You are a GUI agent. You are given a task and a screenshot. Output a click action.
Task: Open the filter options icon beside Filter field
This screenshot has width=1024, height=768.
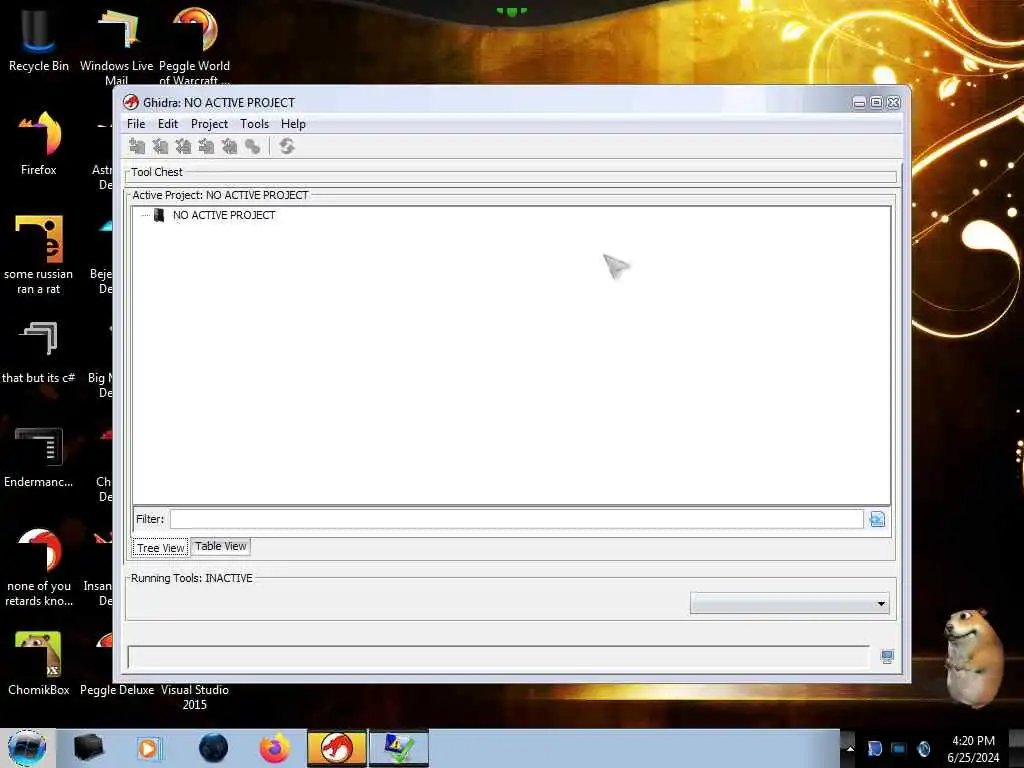coord(877,519)
